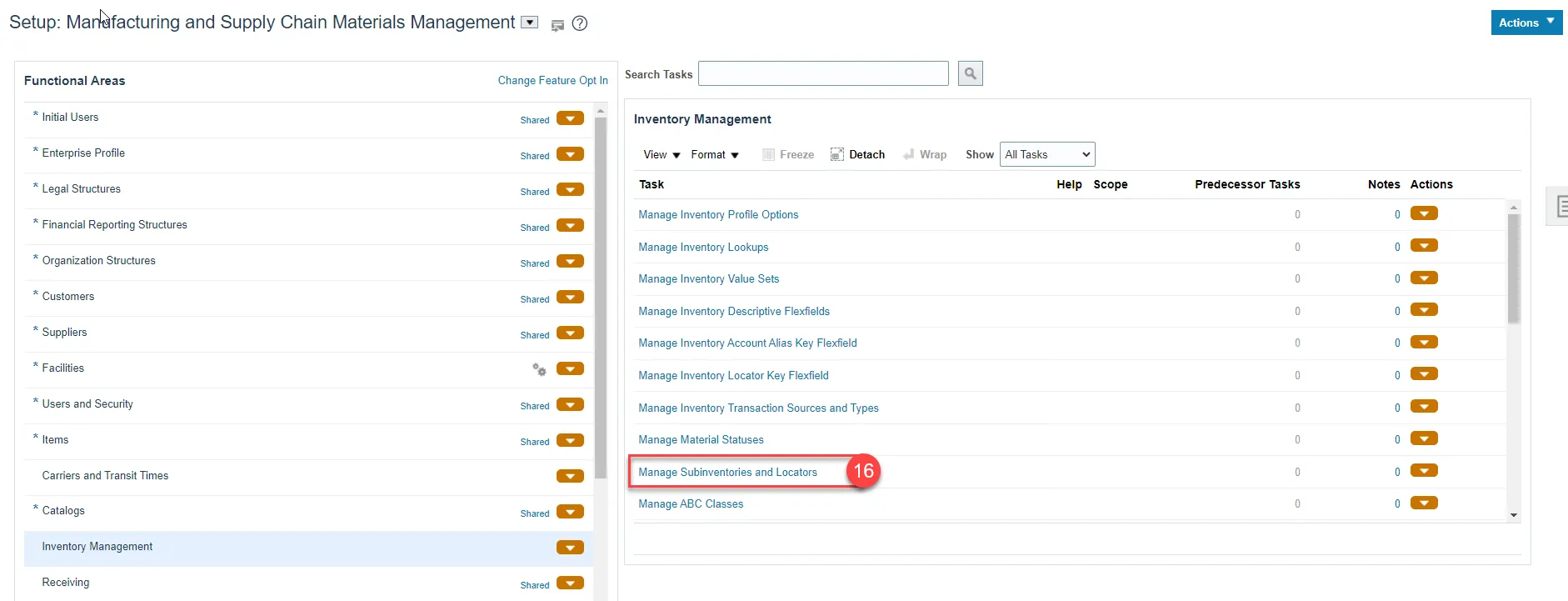The width and height of the screenshot is (1568, 601).
Task: Open Manage Material Statuses task
Action: pos(701,439)
